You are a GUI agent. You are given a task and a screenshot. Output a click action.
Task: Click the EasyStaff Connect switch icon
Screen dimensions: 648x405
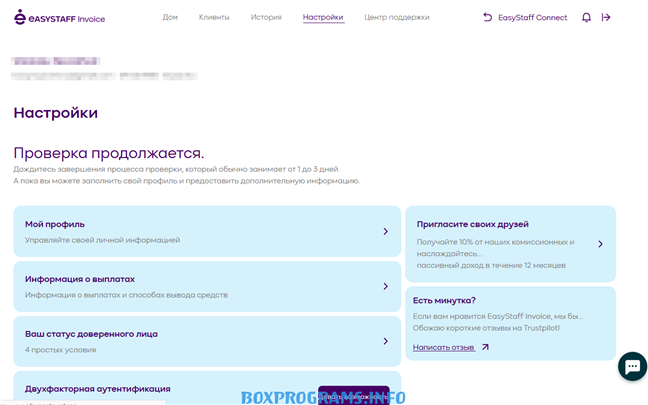tap(487, 18)
